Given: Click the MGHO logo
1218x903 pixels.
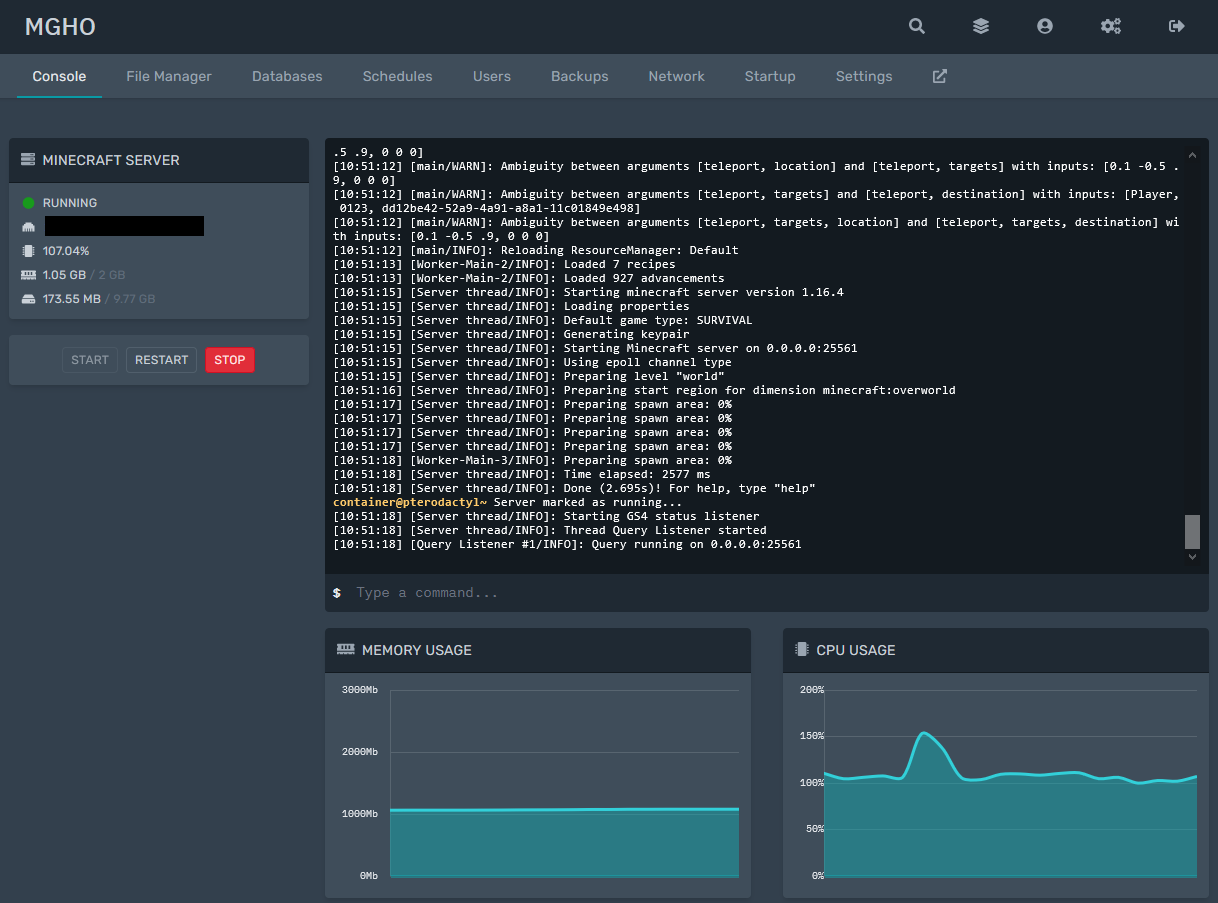Looking at the screenshot, I should click(60, 27).
